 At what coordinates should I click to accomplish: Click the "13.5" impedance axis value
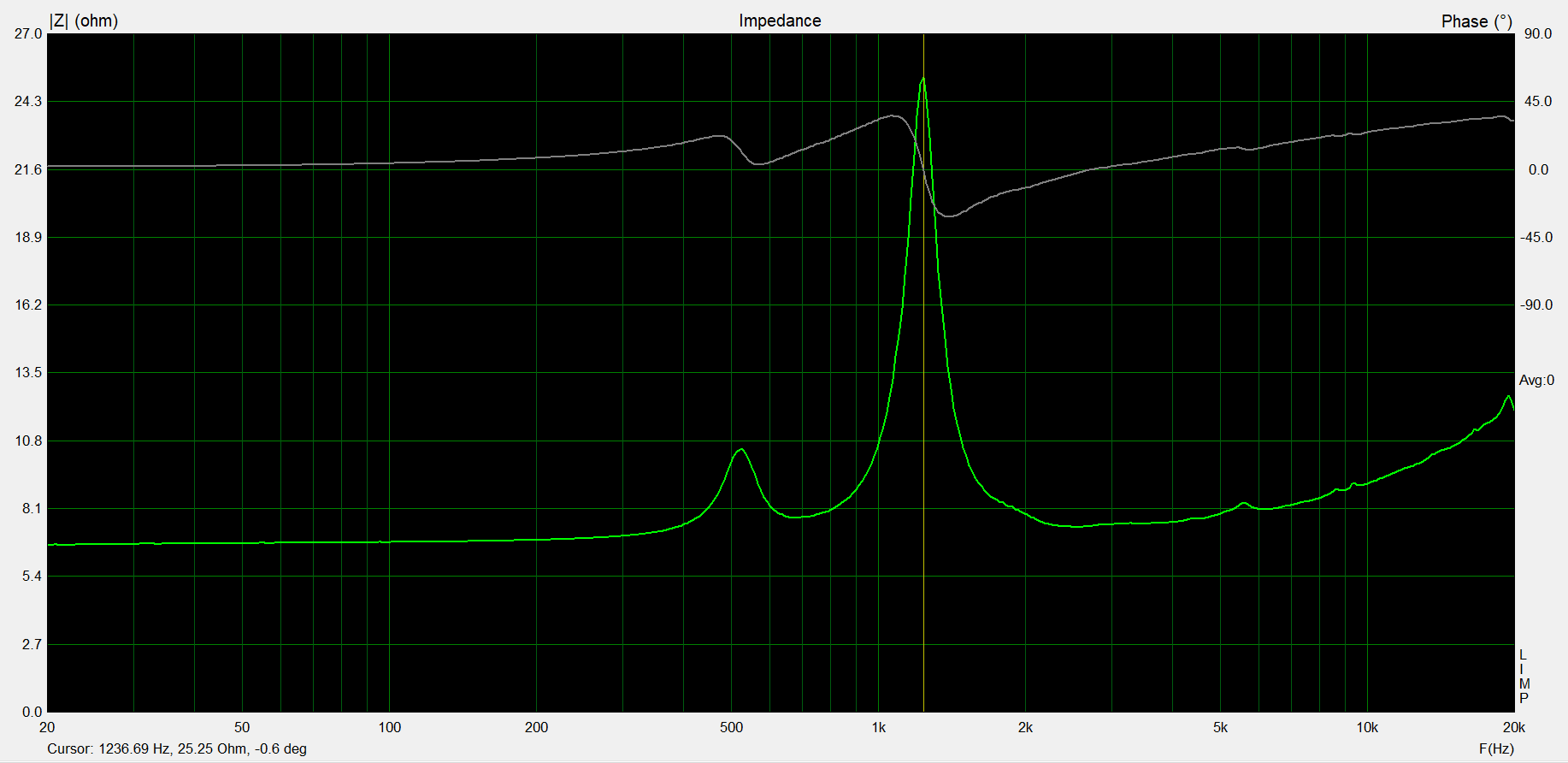click(28, 372)
